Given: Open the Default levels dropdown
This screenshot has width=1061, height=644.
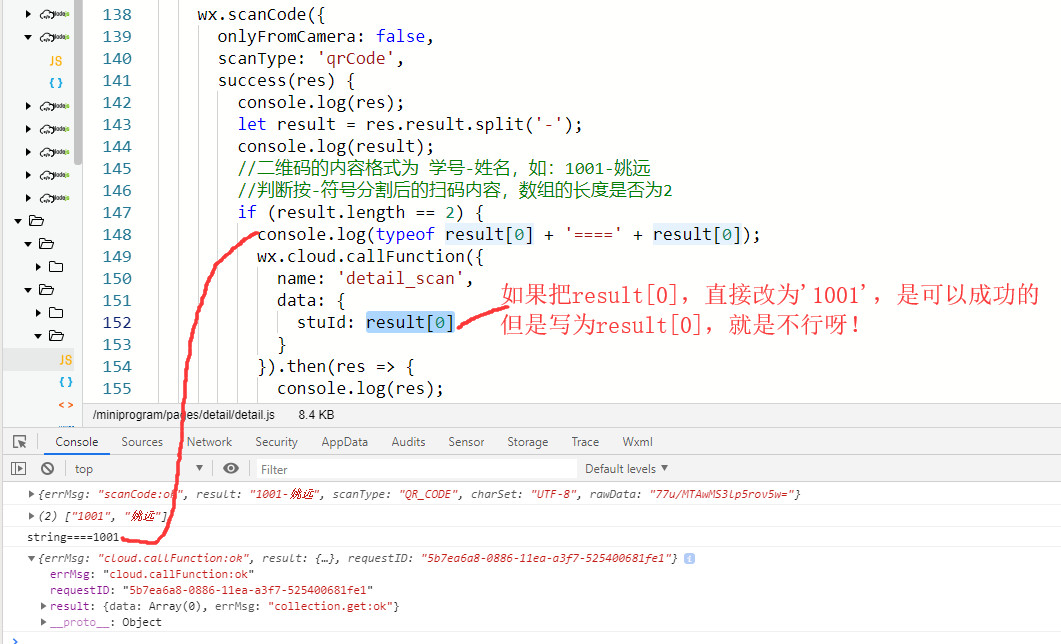Looking at the screenshot, I should [x=626, y=469].
